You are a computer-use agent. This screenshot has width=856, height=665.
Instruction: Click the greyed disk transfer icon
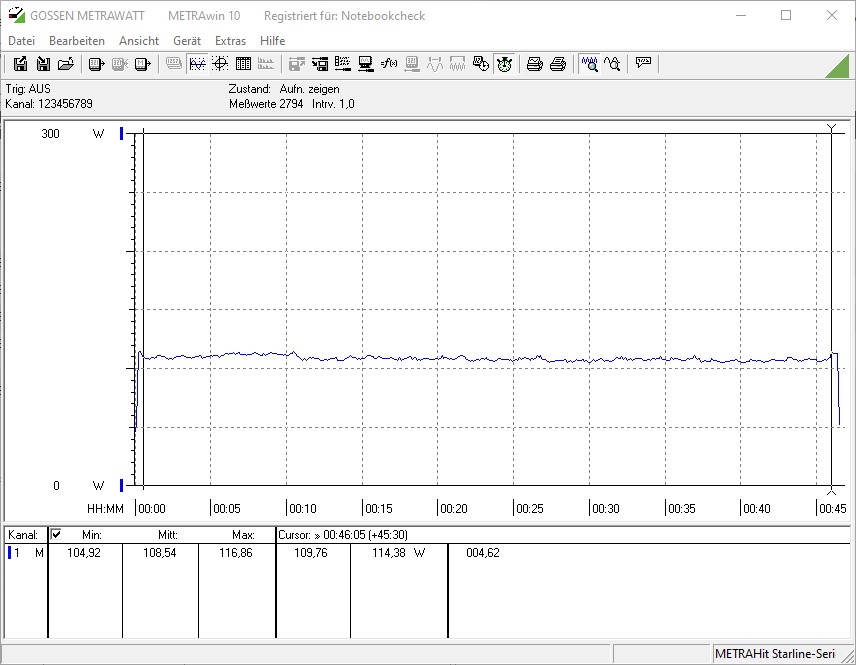coord(296,64)
